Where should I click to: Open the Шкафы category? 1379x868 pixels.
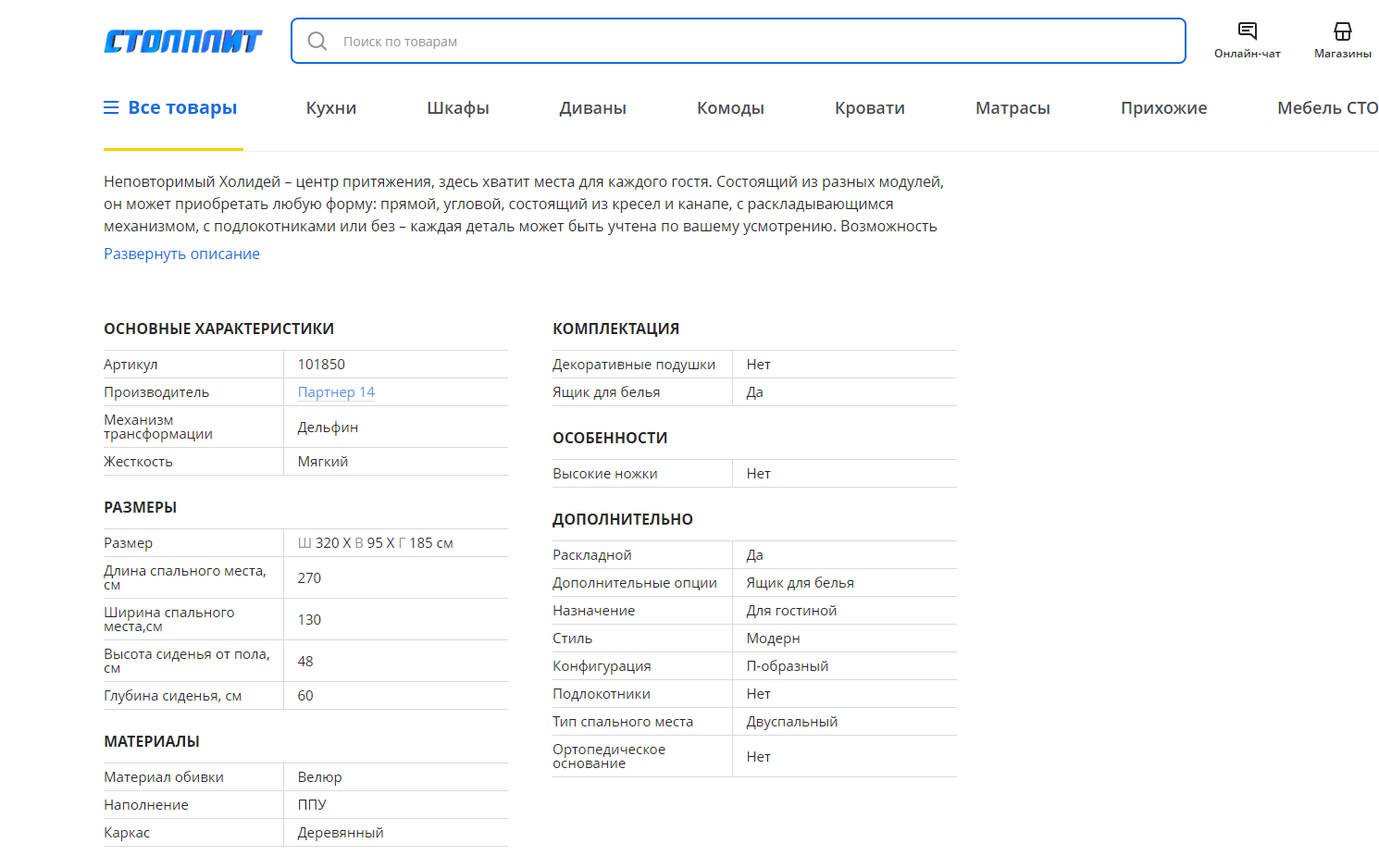coord(458,108)
